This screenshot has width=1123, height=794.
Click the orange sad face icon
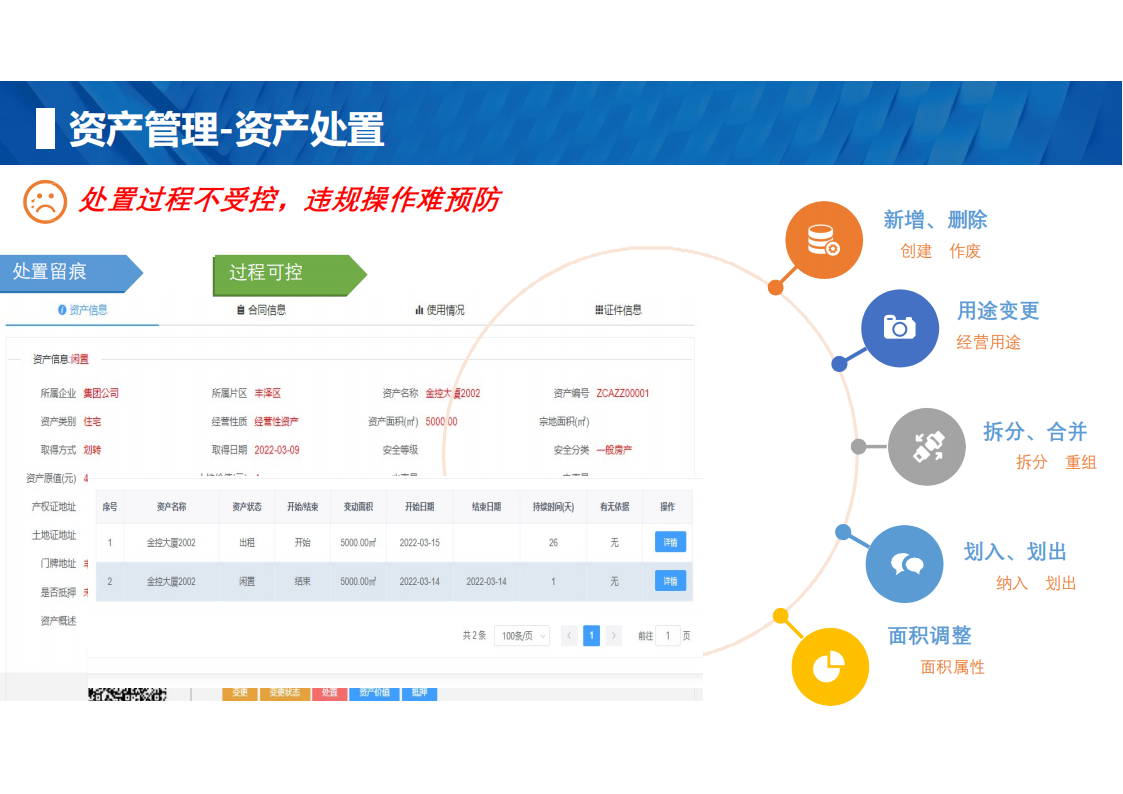pos(45,202)
